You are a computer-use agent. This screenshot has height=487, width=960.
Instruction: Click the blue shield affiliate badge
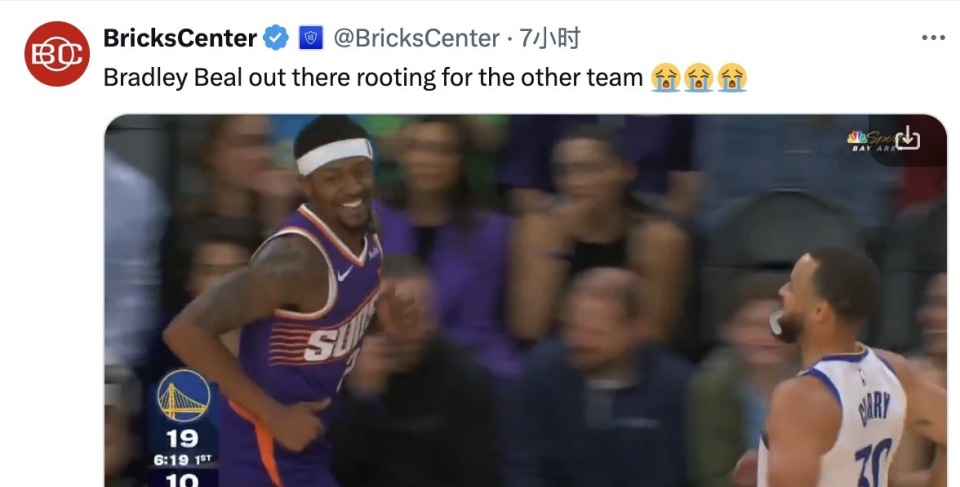pyautogui.click(x=311, y=38)
